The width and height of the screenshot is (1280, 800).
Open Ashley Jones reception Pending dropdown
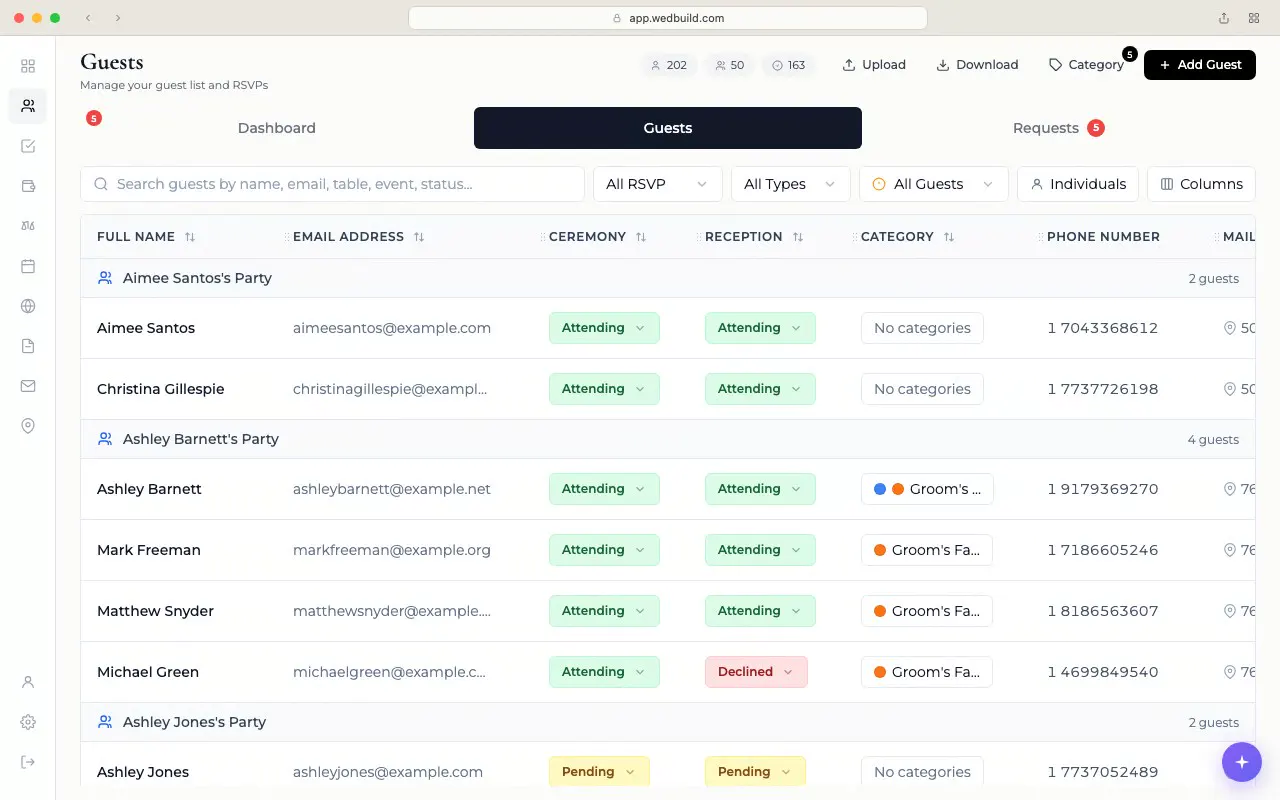click(755, 772)
